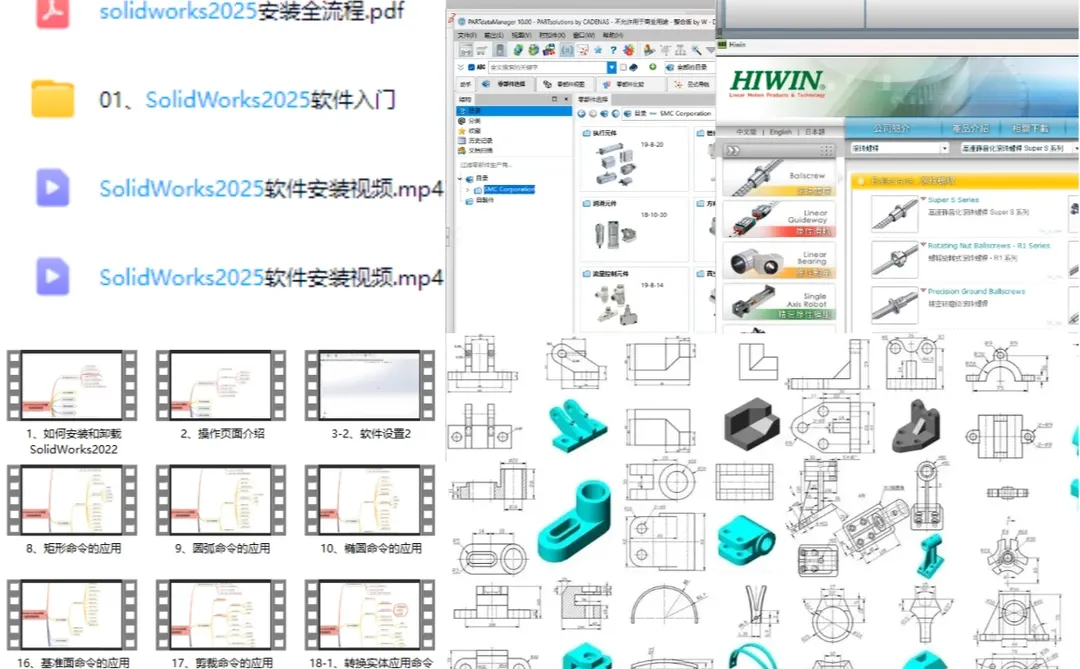This screenshot has width=1080, height=669.
Task: Open the 01、SolidWorks2025软件入门 folder icon
Action: (53, 99)
